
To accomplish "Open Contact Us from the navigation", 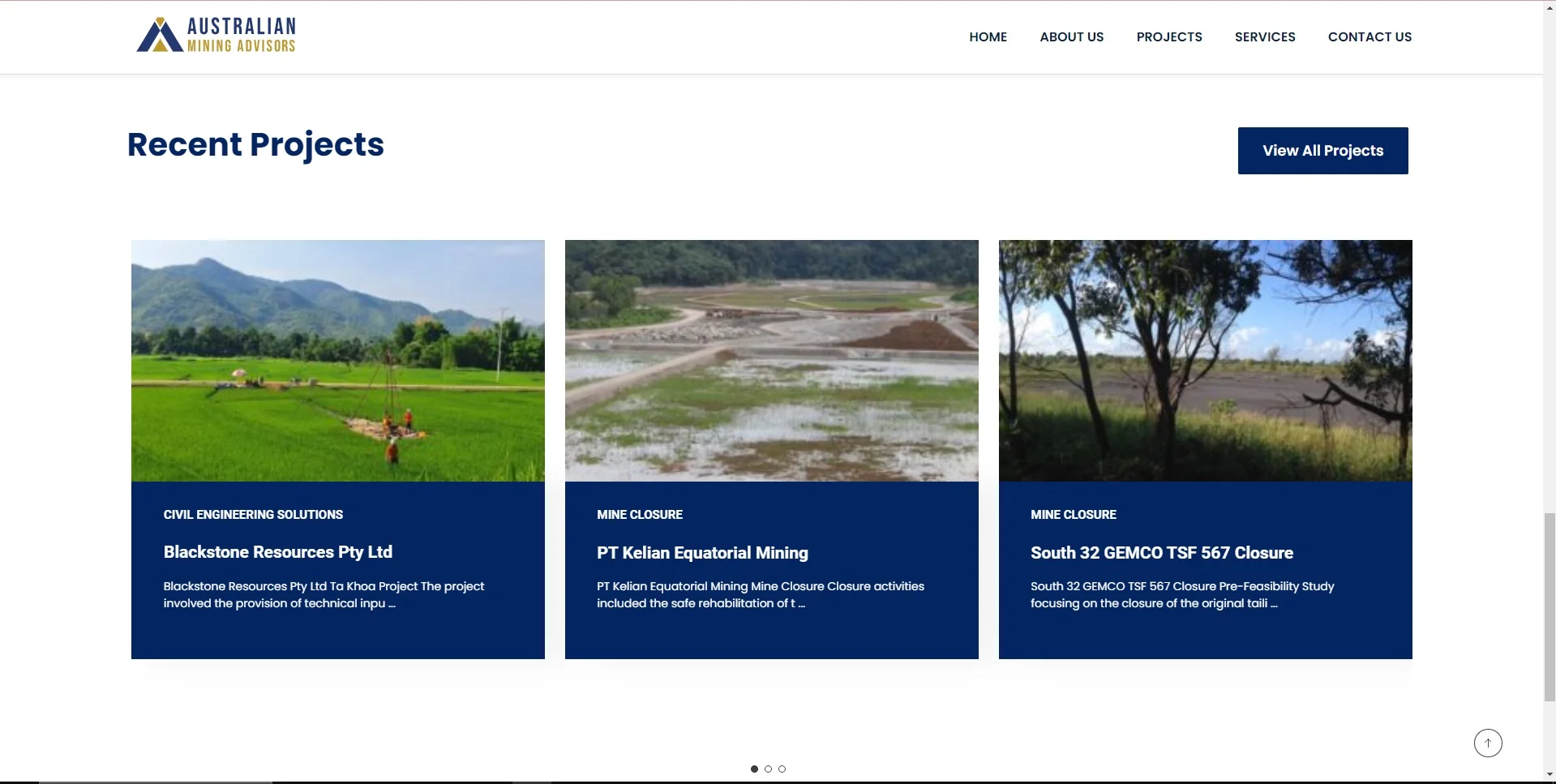I will 1370,36.
